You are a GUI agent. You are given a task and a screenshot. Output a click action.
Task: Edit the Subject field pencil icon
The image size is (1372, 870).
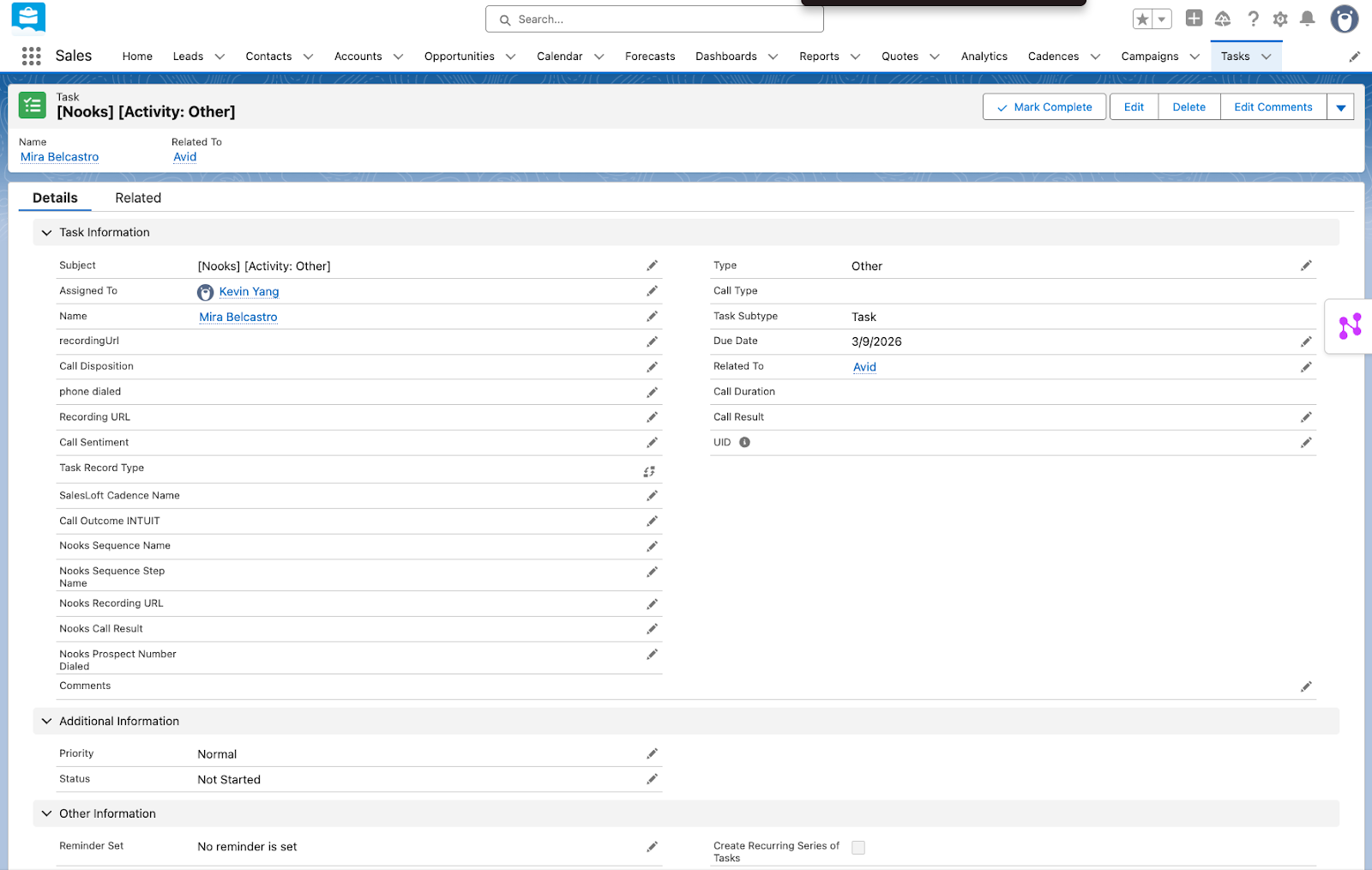[652, 266]
